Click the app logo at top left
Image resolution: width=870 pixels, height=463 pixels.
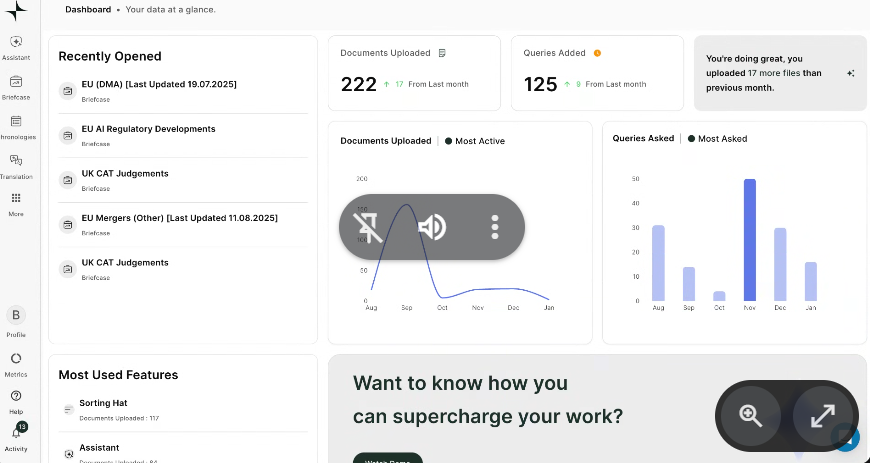16,10
